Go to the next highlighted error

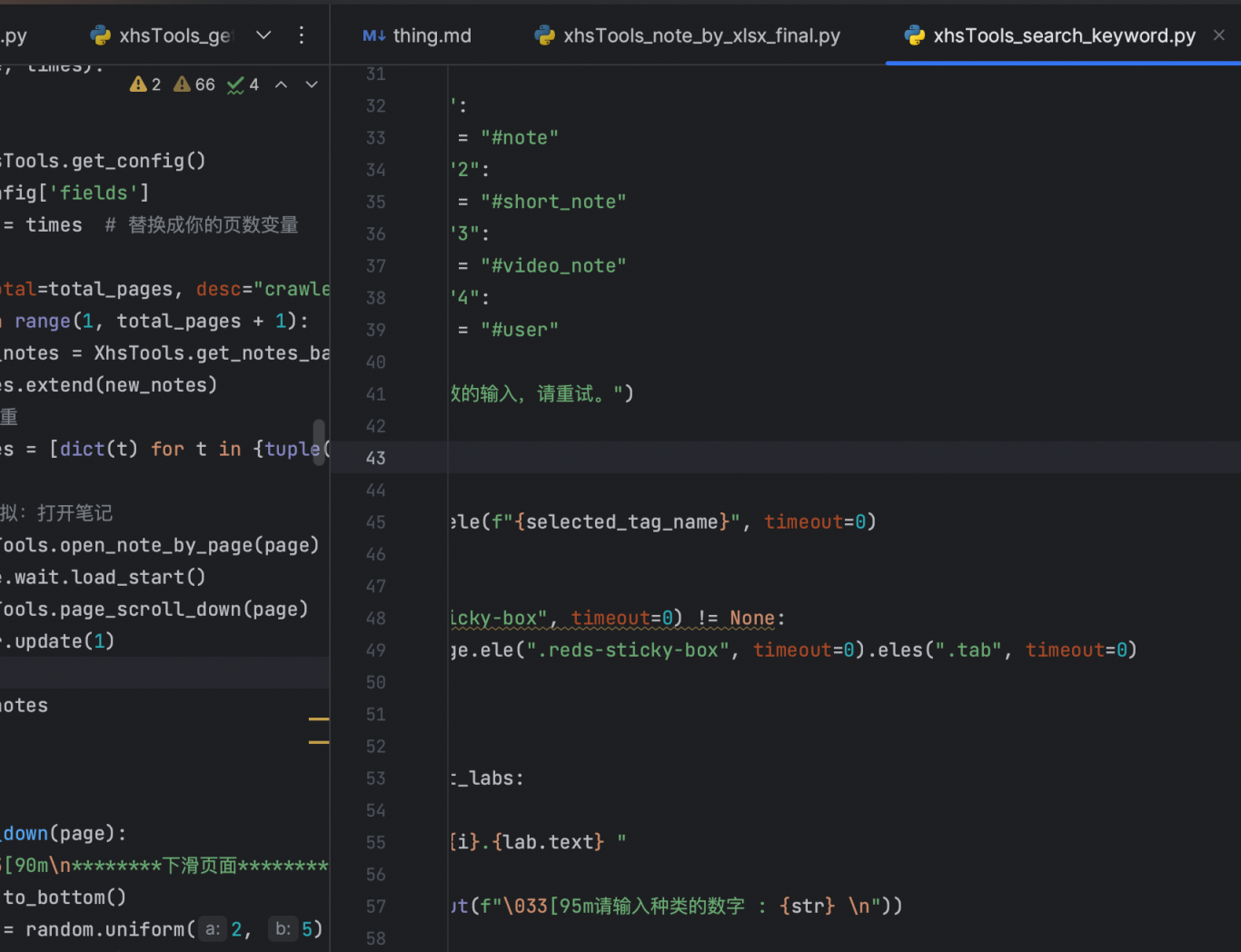click(x=312, y=84)
